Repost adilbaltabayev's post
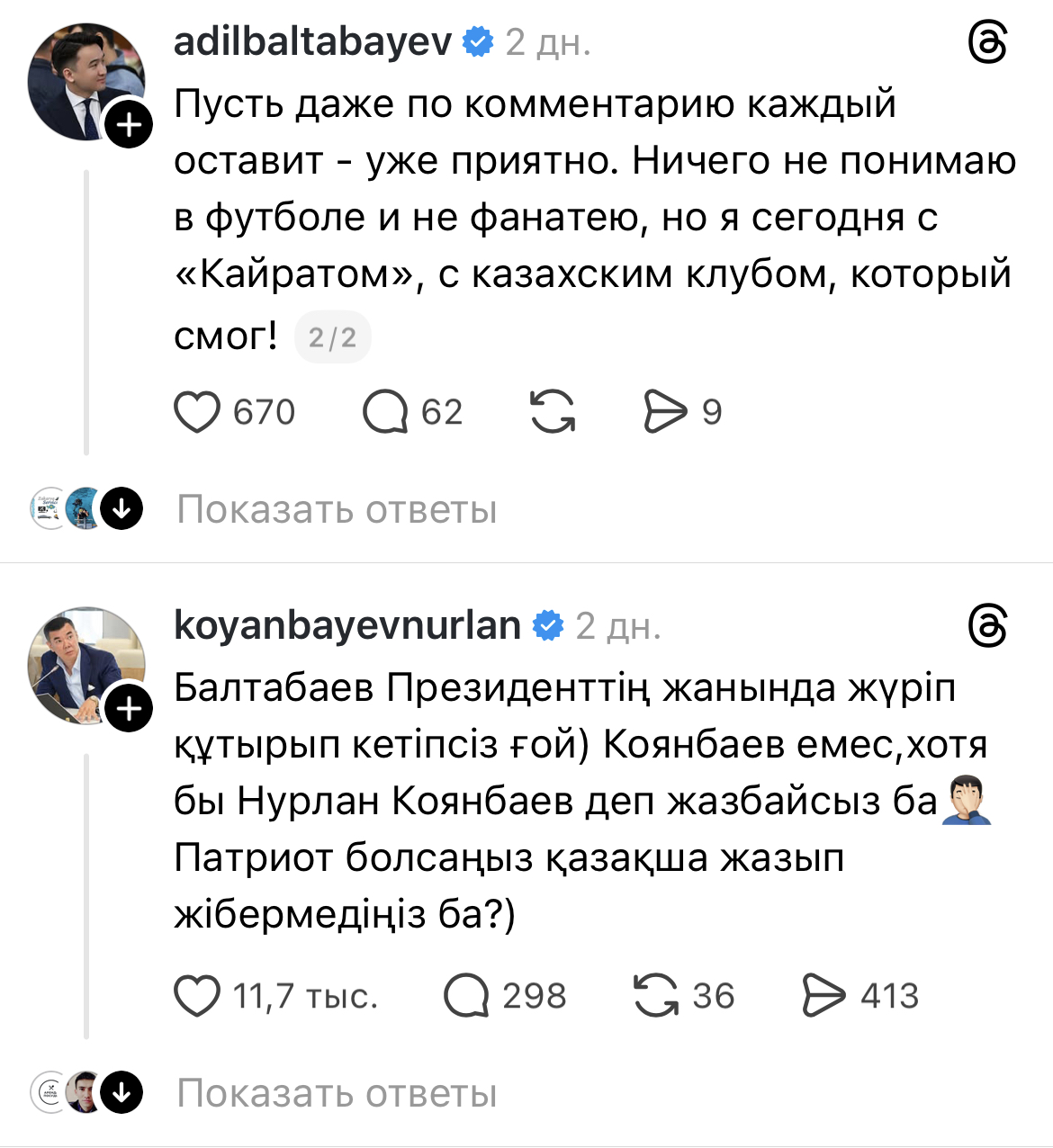This screenshot has width=1053, height=1148. click(553, 412)
